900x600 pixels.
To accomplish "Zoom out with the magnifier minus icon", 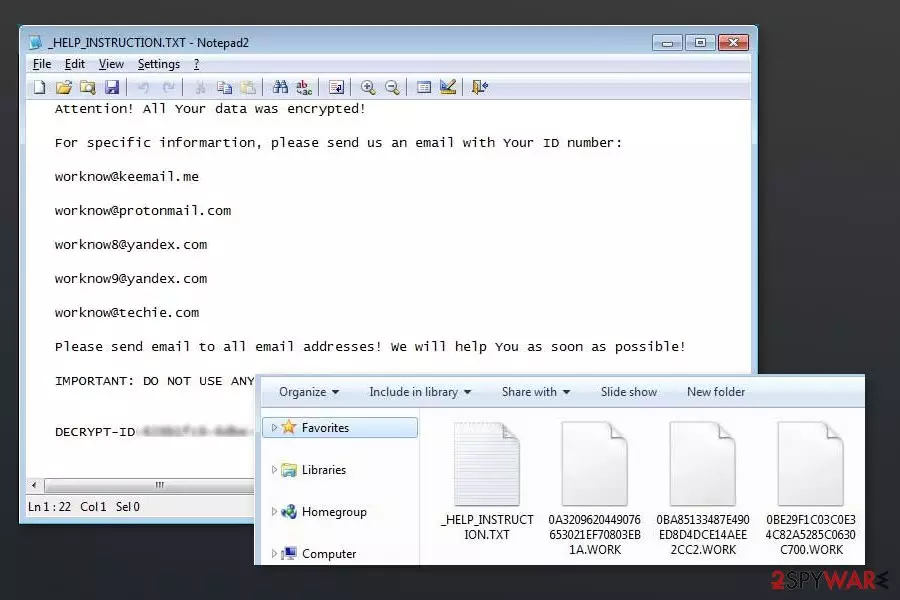I will 392,87.
